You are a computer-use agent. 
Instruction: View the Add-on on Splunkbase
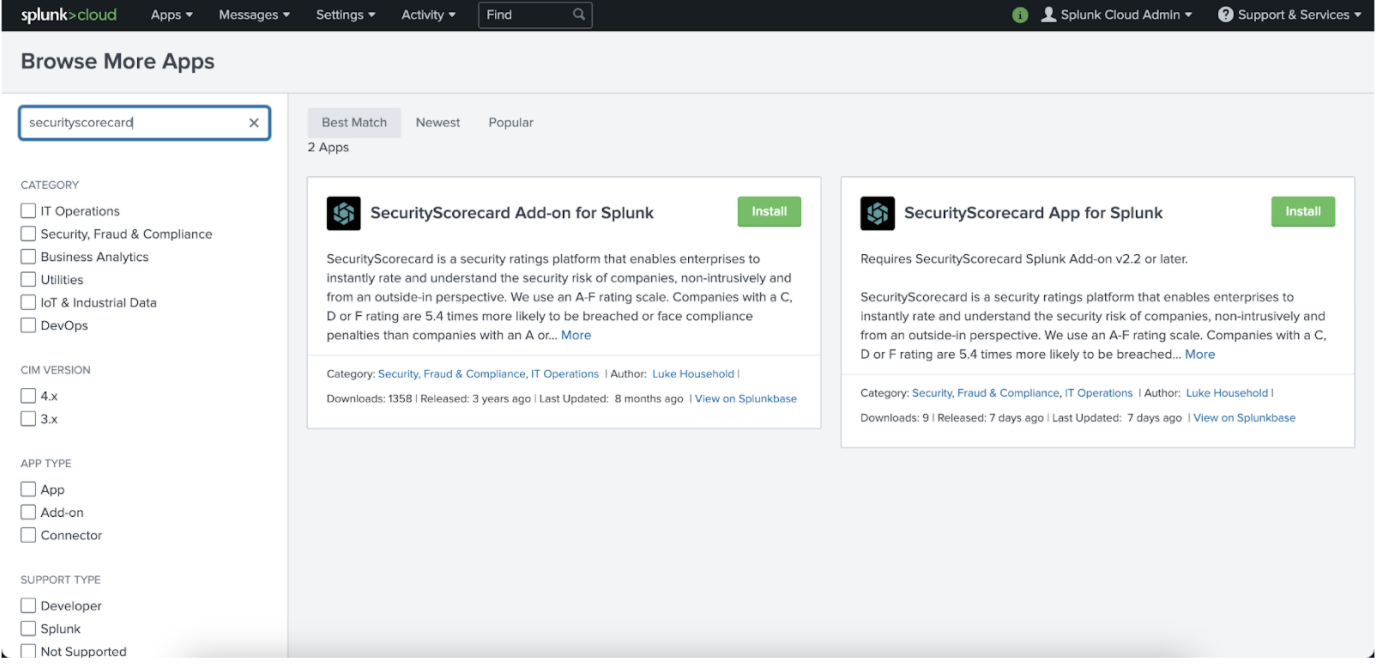pyautogui.click(x=746, y=399)
